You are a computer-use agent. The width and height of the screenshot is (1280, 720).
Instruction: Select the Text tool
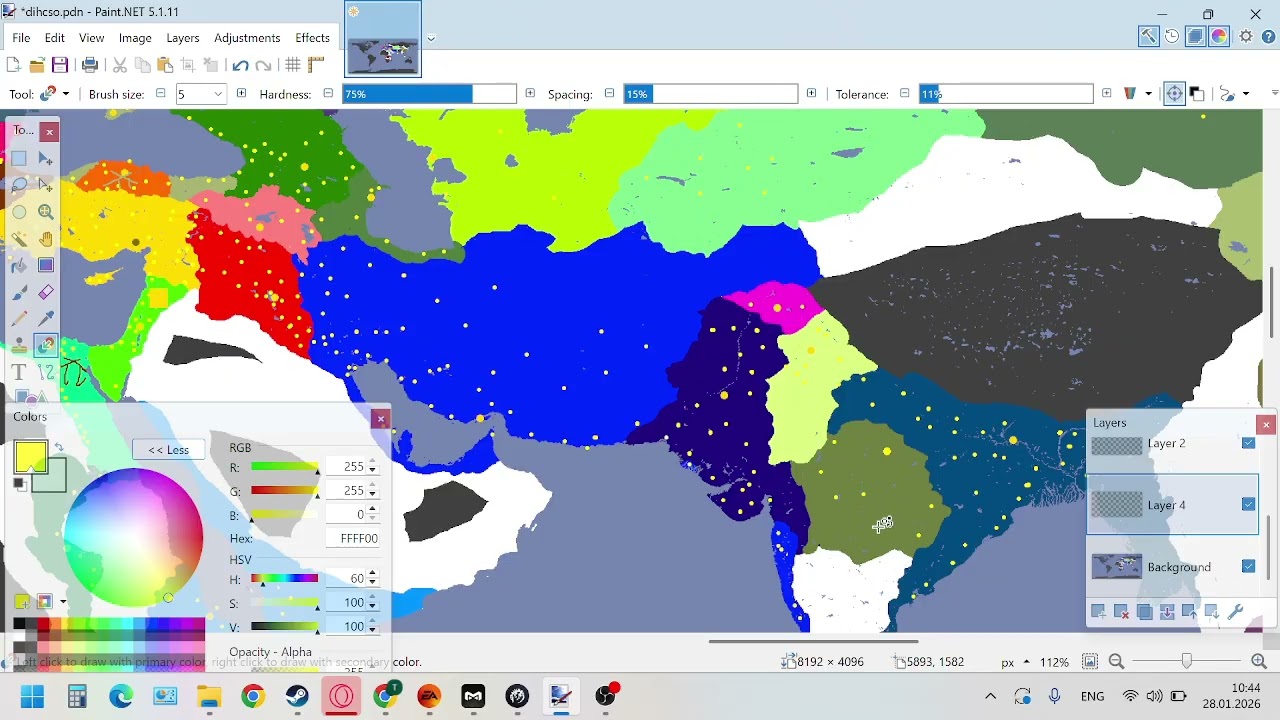(19, 373)
